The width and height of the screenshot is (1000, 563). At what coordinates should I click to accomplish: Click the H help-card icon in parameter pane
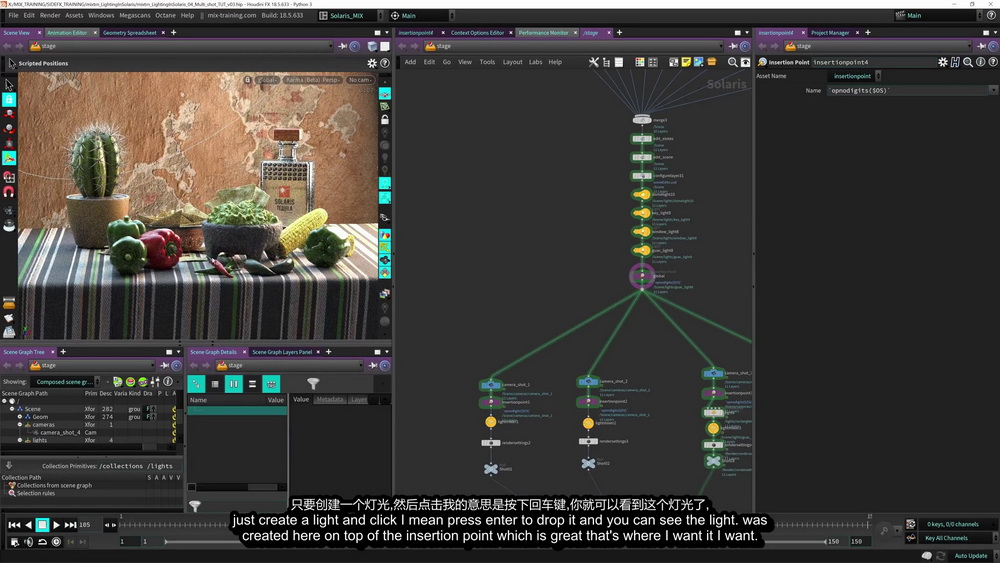(x=955, y=62)
